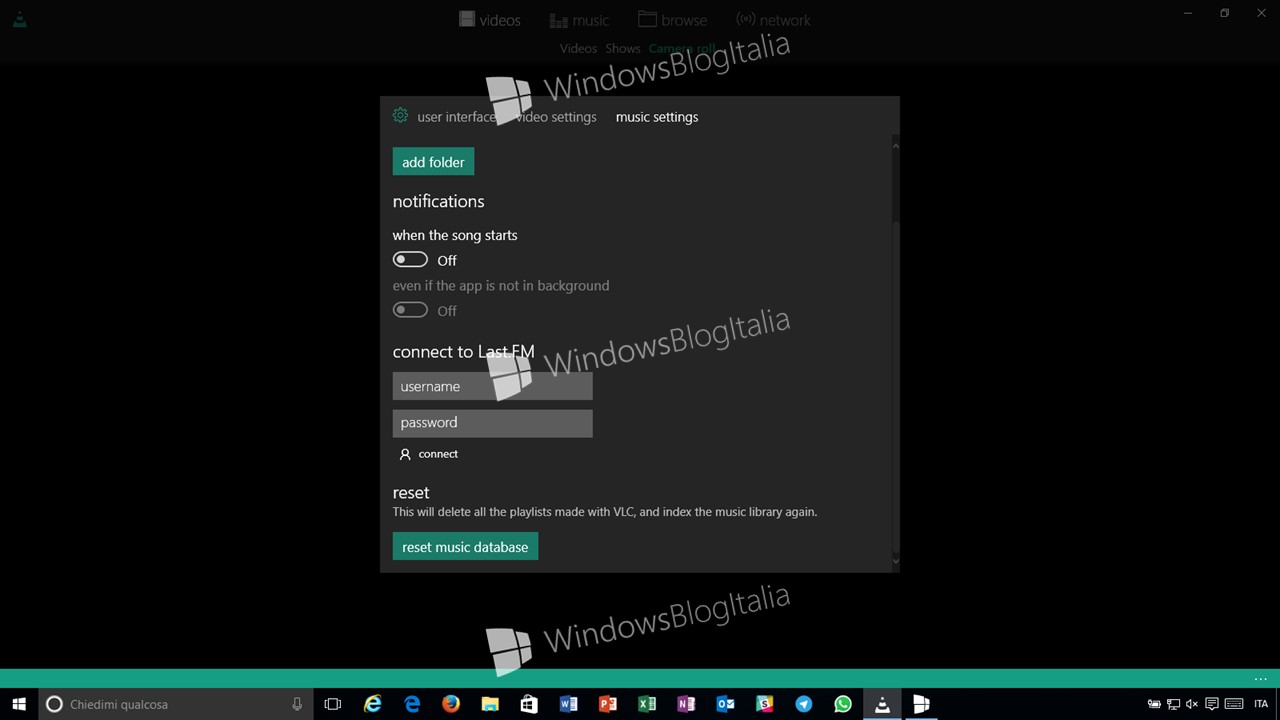Open the videos tab

tap(489, 20)
